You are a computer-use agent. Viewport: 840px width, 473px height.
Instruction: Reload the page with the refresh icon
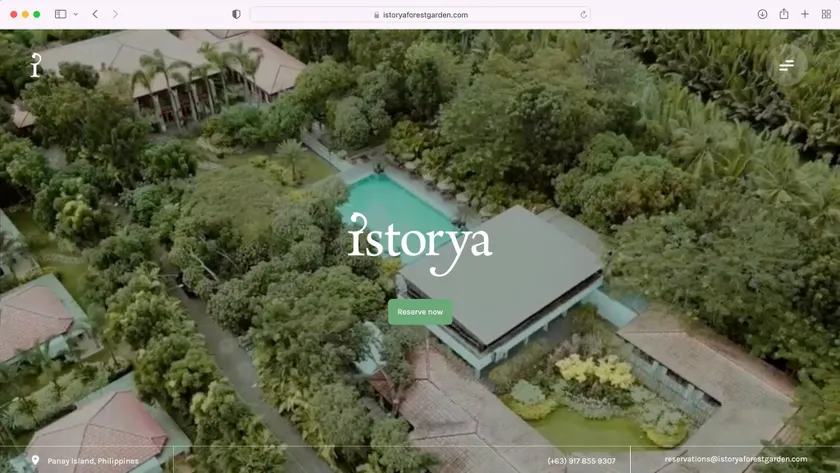(x=583, y=14)
